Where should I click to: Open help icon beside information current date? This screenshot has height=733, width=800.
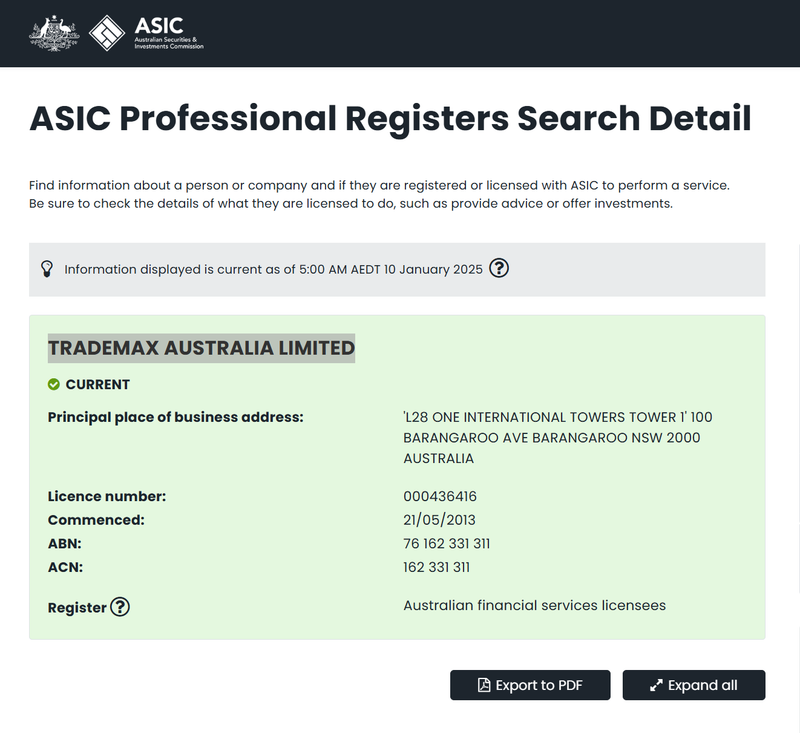(498, 268)
